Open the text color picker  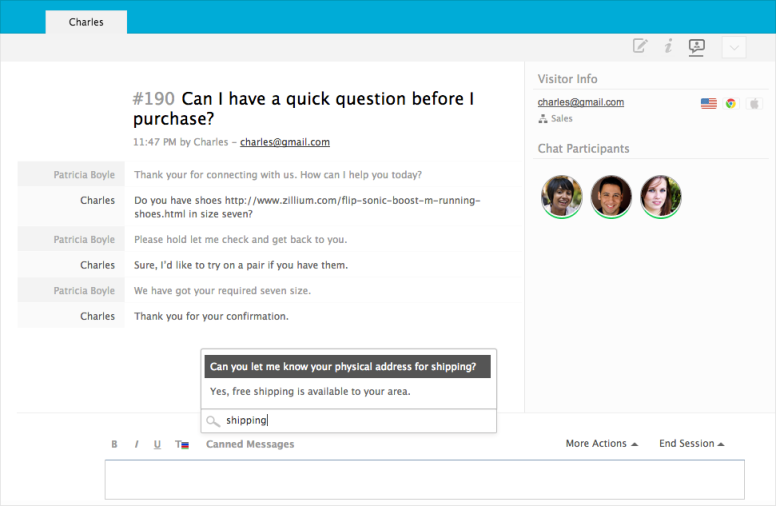(181, 444)
